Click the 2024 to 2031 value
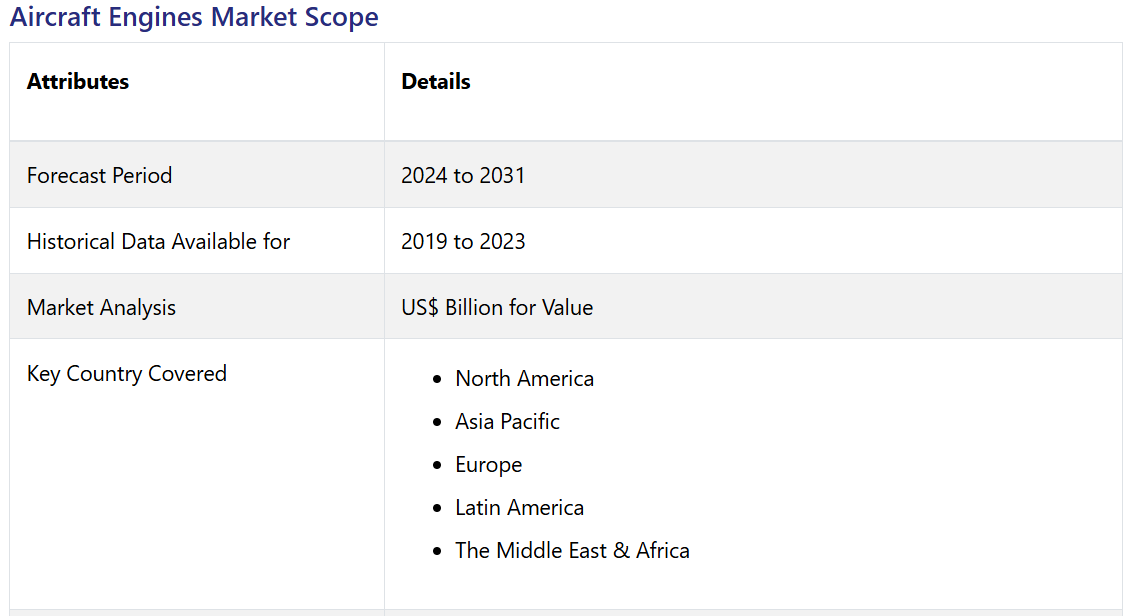Viewport: 1126px width, 616px height. coord(463,175)
